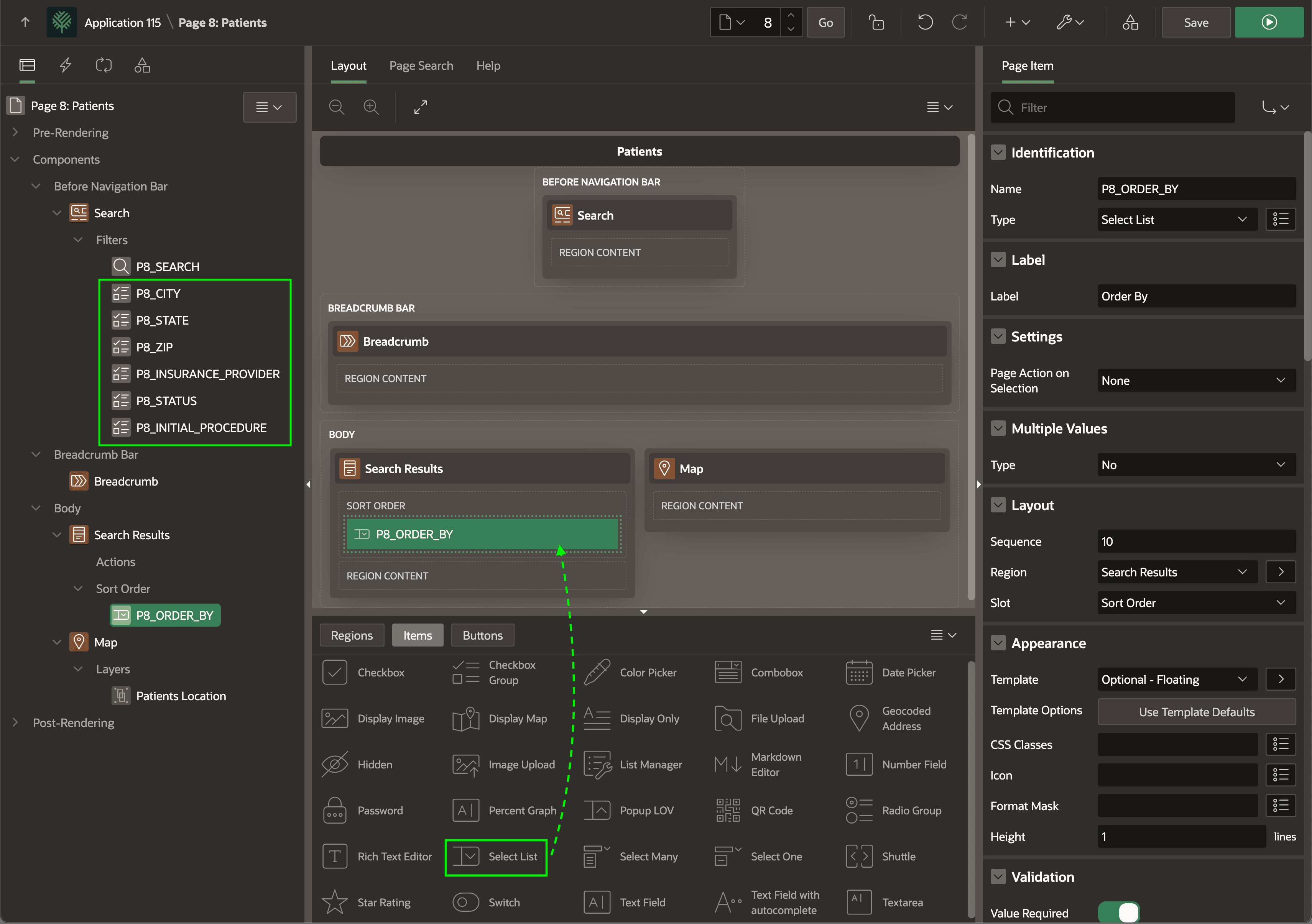Collapse the Identification section
This screenshot has height=924, width=1312.
click(x=998, y=153)
